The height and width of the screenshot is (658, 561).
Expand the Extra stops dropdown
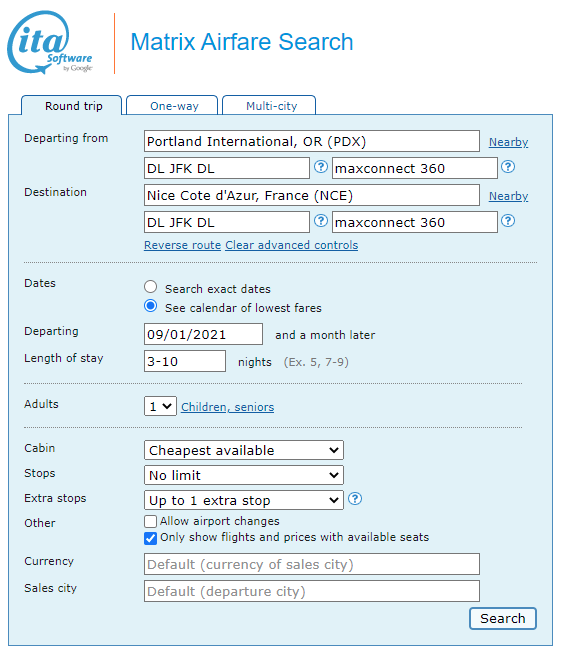click(244, 500)
